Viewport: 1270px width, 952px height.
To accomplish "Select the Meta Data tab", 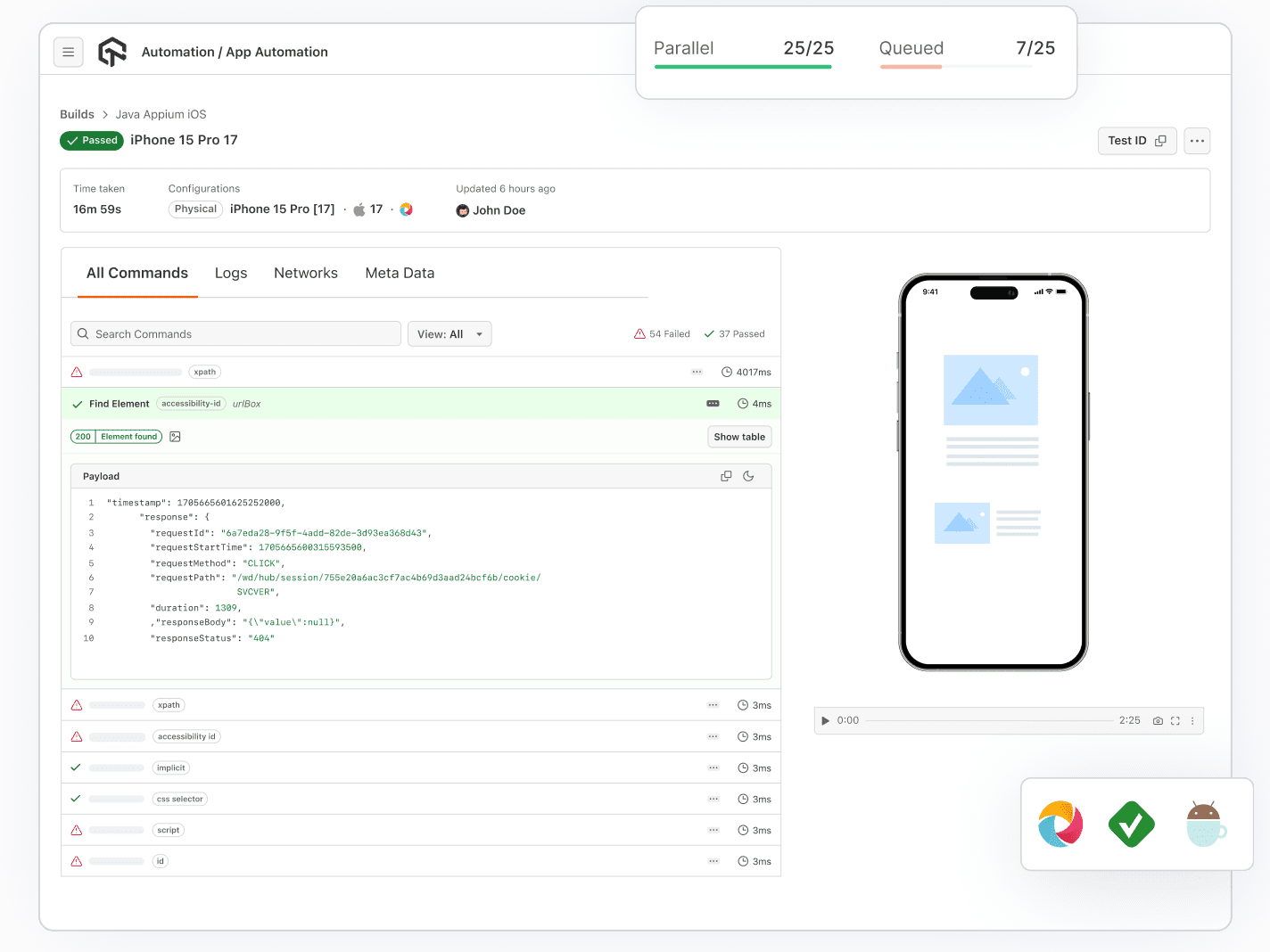I will click(400, 273).
